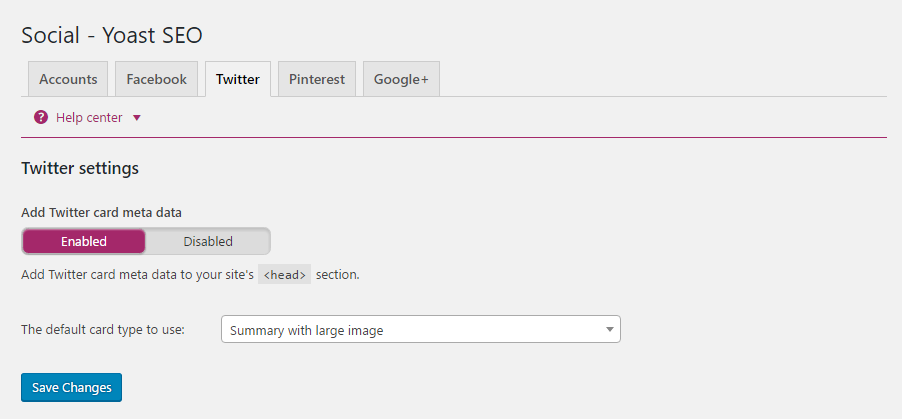Click the Save Changes button
This screenshot has height=419, width=902.
(x=71, y=387)
